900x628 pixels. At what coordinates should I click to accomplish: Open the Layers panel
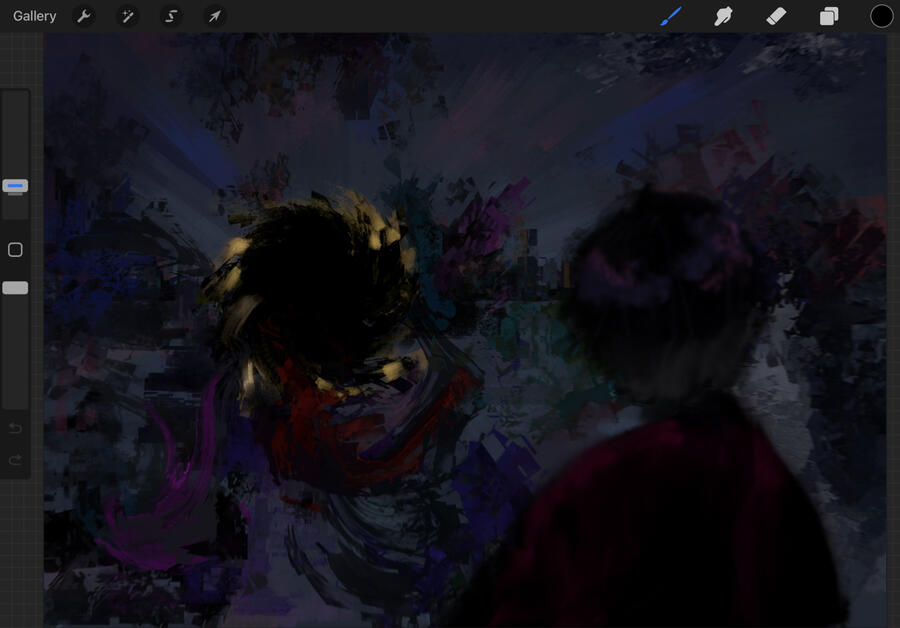829,16
